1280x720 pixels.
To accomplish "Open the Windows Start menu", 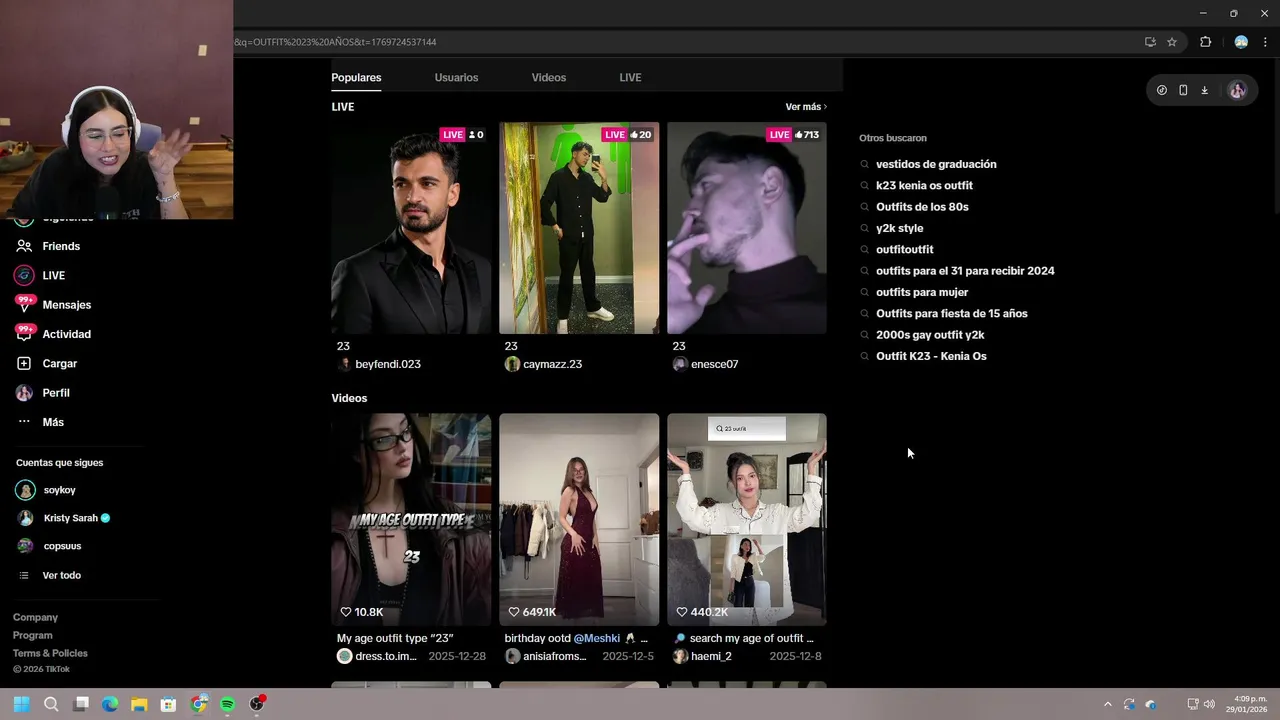I will (21, 704).
